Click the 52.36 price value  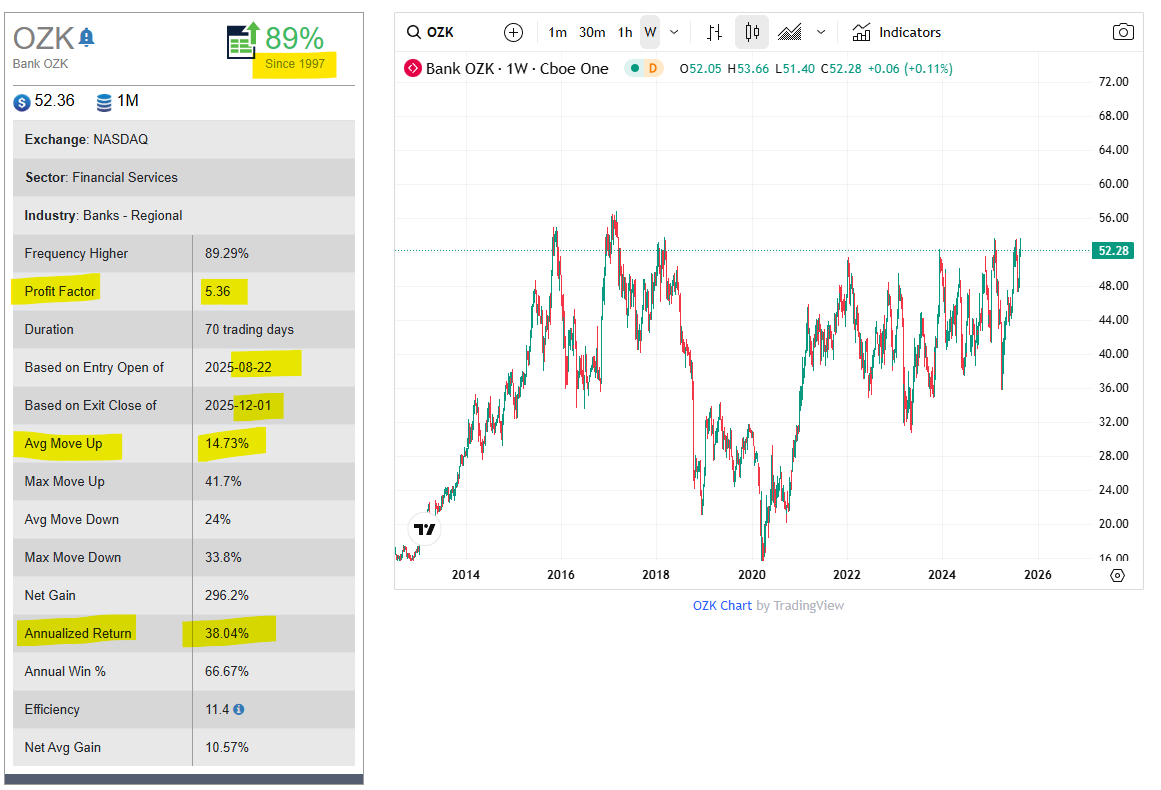coord(55,101)
